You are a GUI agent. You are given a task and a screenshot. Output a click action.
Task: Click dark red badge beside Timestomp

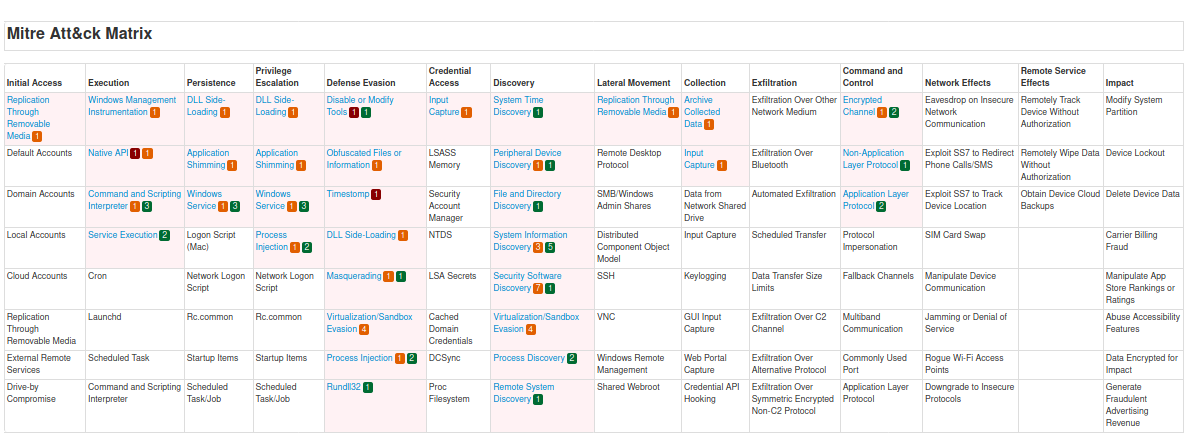coord(376,194)
